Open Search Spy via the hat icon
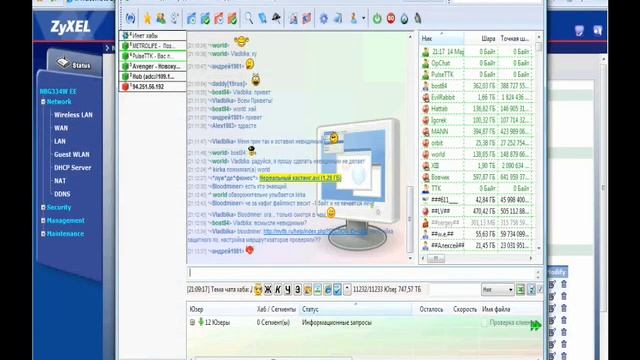 click(x=276, y=18)
